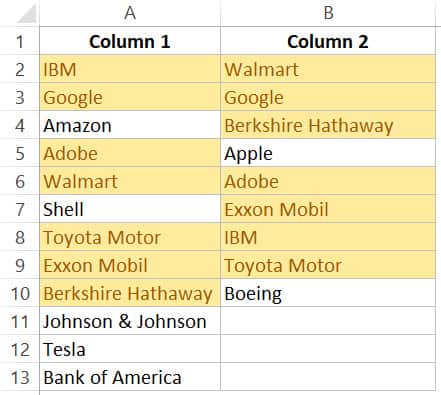Select the Tesla cell
The width and height of the screenshot is (441, 395).
click(130, 349)
